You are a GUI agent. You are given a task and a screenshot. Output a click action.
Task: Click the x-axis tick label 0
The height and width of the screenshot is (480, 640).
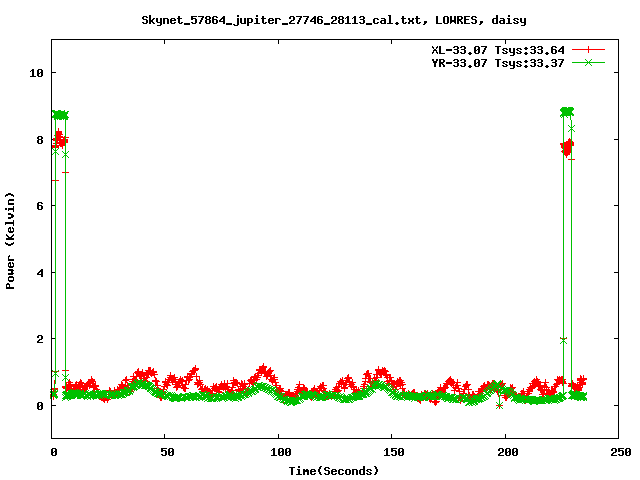pos(54,452)
